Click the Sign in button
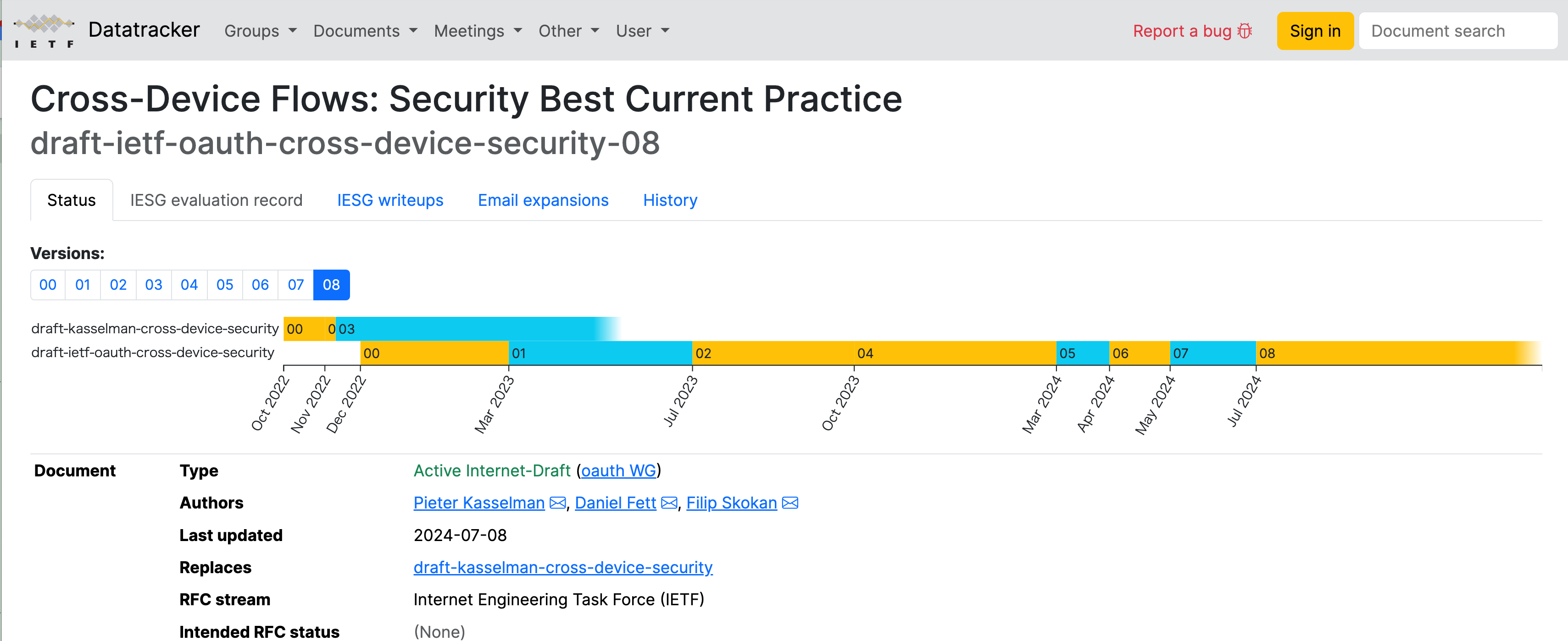 [1315, 31]
